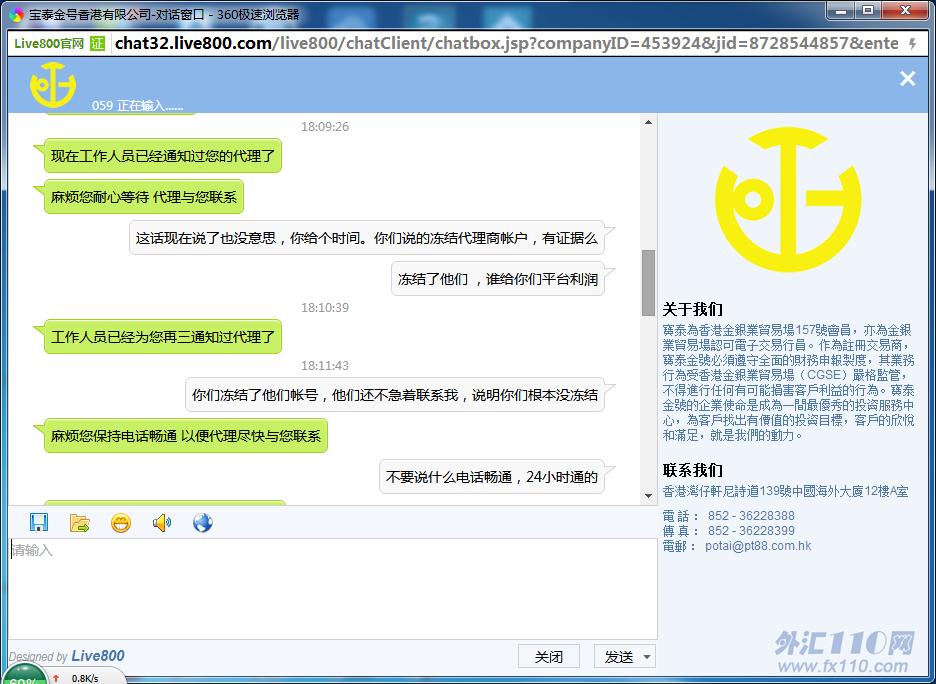The width and height of the screenshot is (936, 684).
Task: Click the large yellow logo in sidebar
Action: tap(788, 199)
